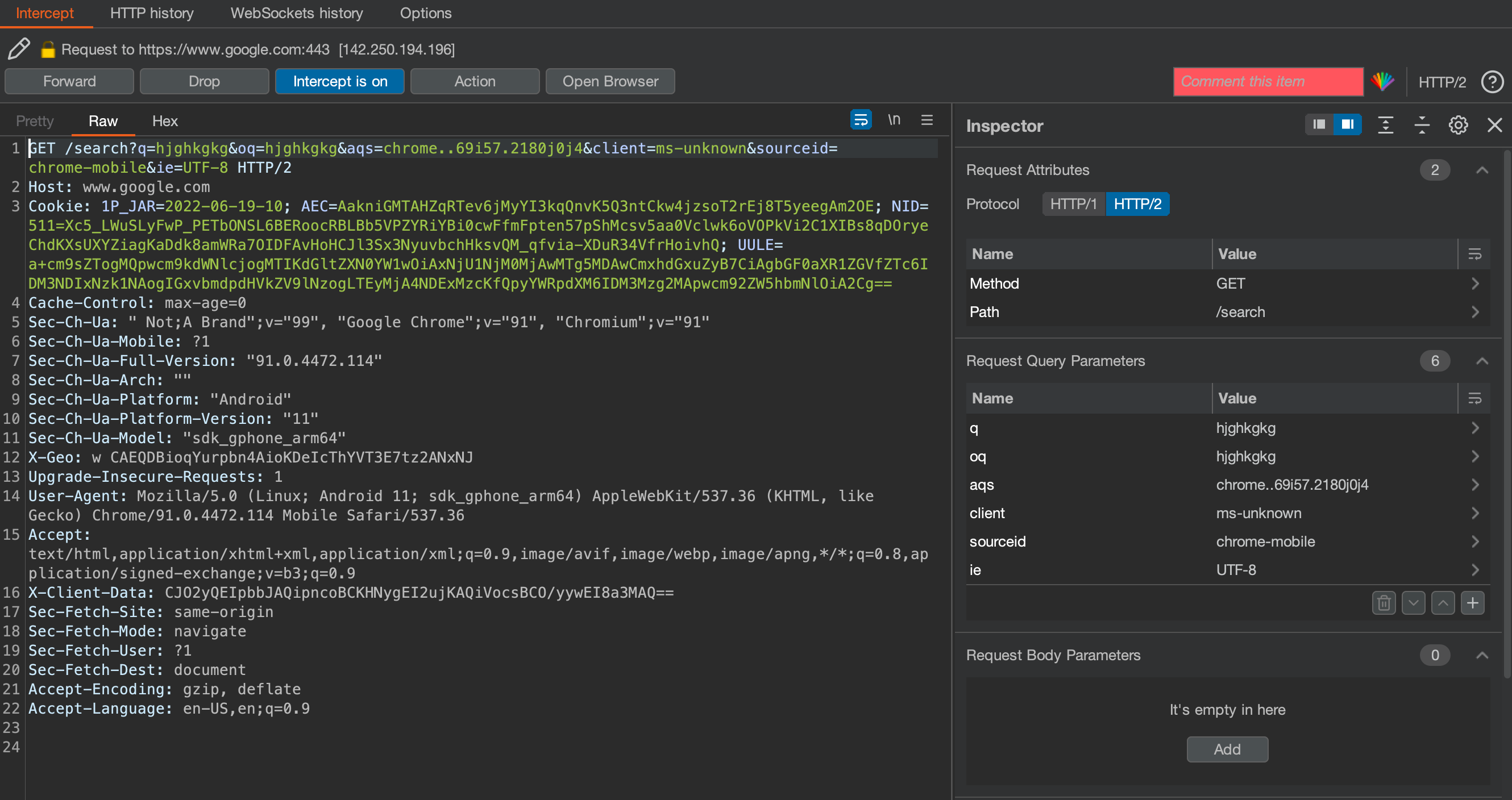
Task: Click the Forward button
Action: 69,81
